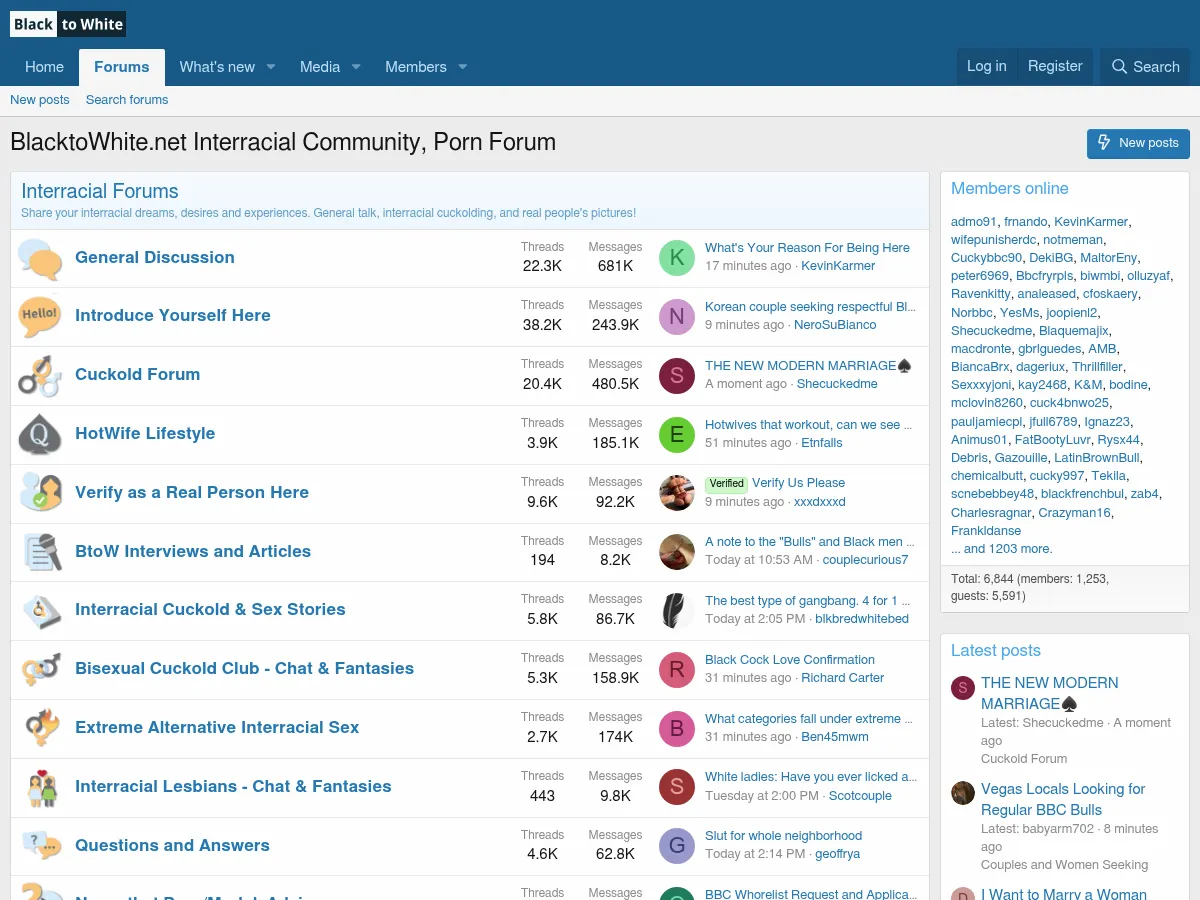
Task: Click the General Discussion speech bubbles icon
Action: (40, 259)
